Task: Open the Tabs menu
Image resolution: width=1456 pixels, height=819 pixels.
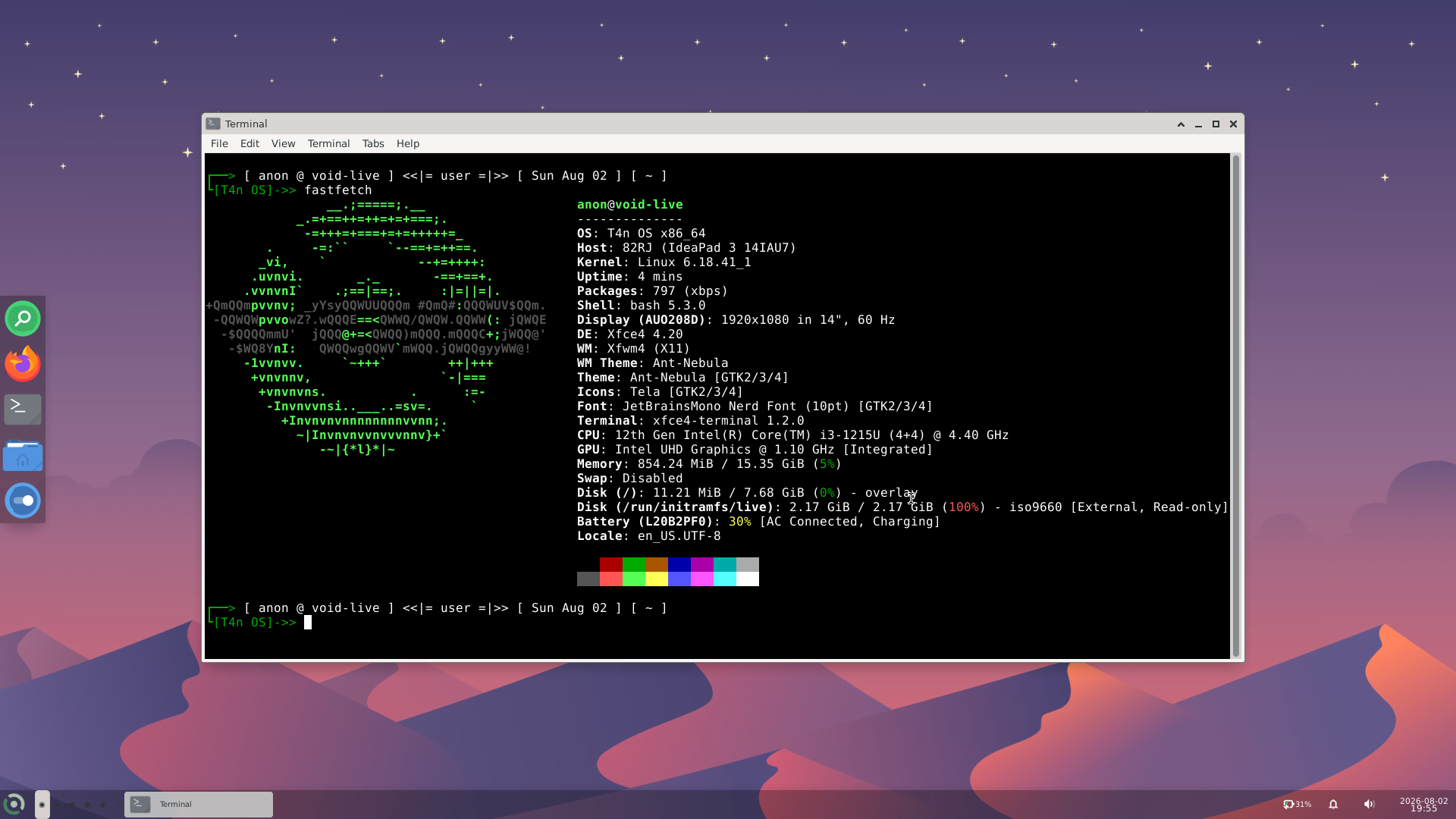Action: click(x=373, y=143)
